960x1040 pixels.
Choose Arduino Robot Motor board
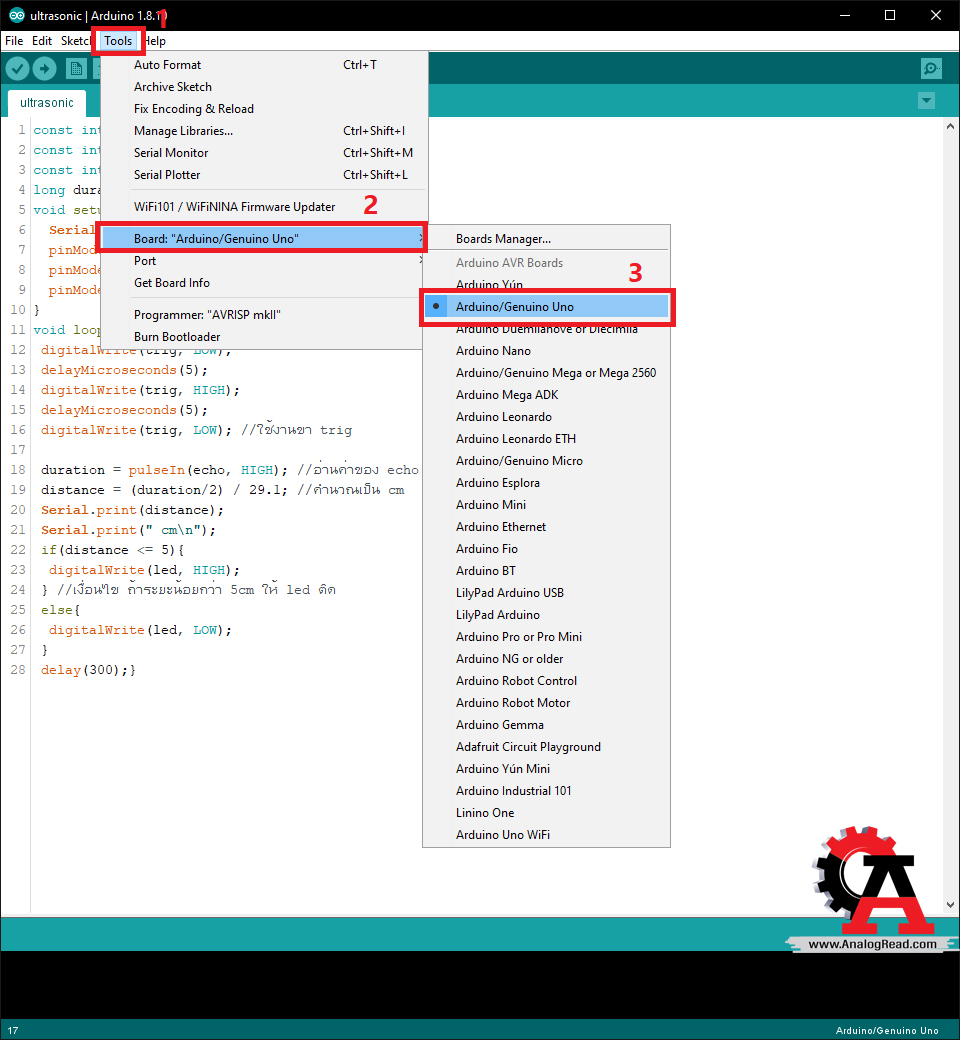(x=546, y=702)
